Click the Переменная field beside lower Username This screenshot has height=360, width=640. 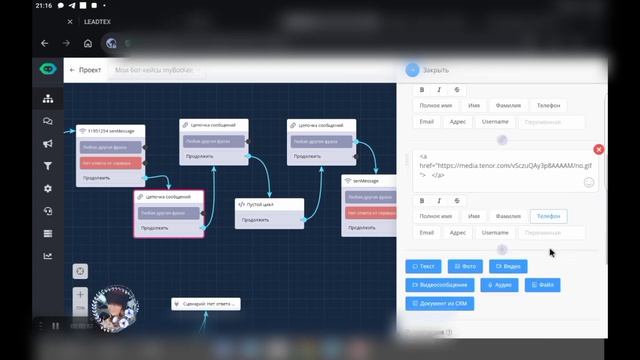pos(551,233)
